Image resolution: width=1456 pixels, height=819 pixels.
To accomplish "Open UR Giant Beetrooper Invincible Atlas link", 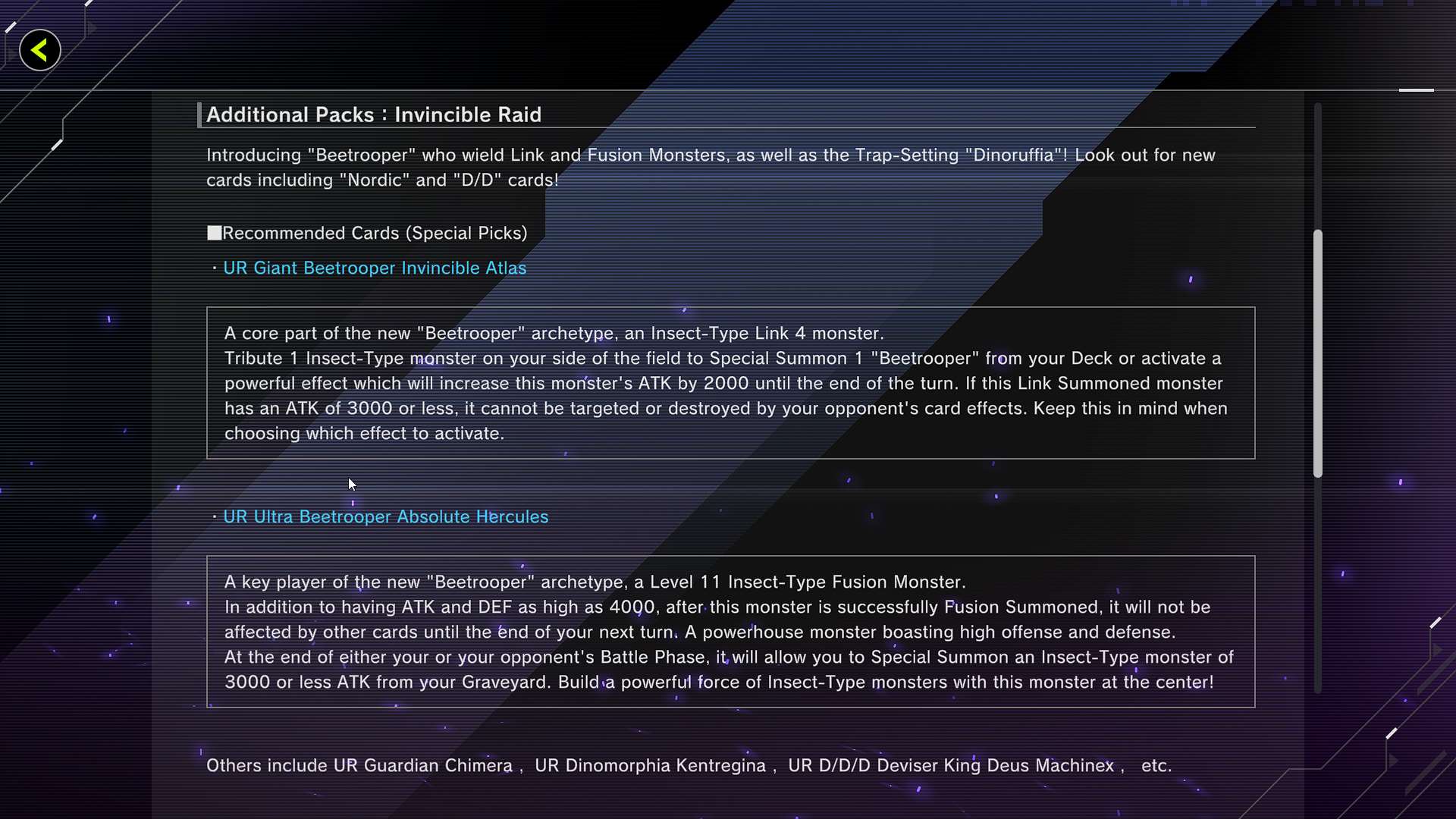I will click(374, 268).
